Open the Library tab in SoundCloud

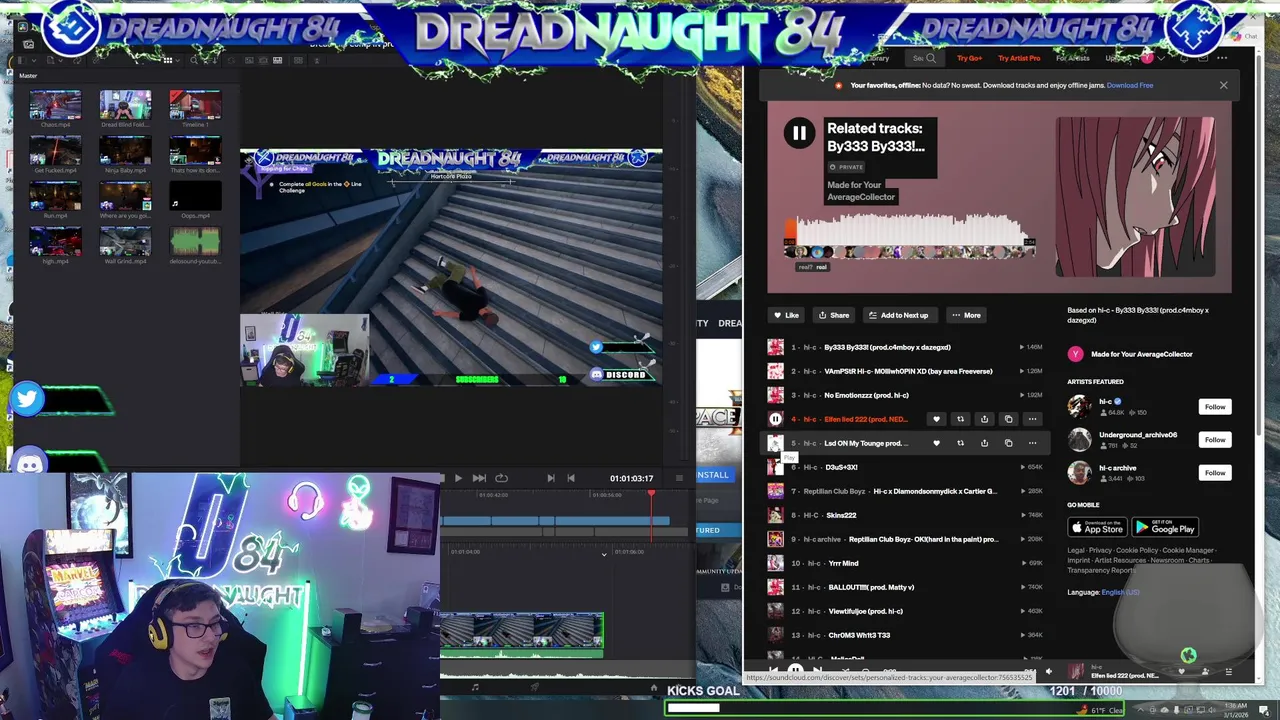tap(876, 58)
